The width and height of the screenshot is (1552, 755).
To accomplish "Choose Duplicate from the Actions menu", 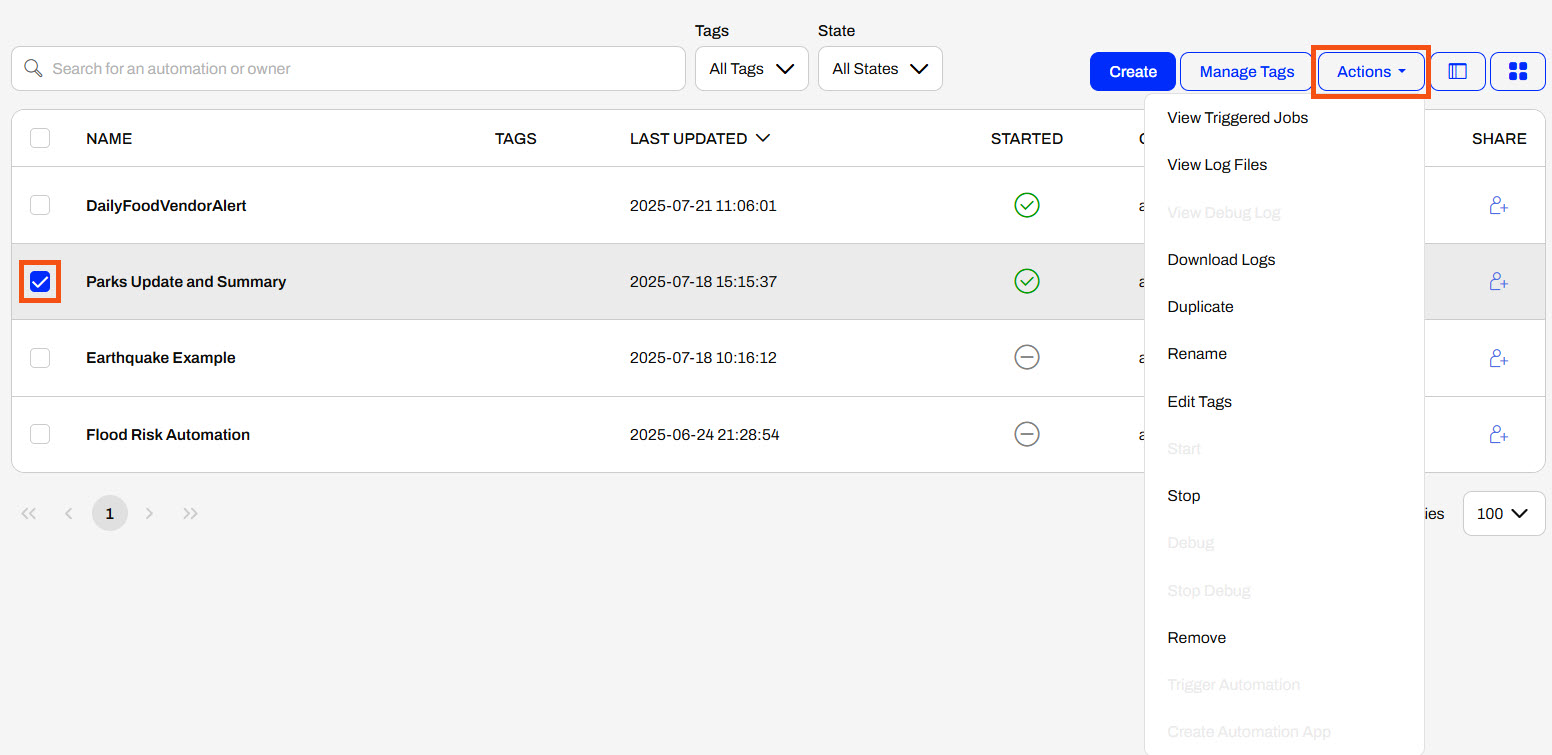I will coord(1200,307).
